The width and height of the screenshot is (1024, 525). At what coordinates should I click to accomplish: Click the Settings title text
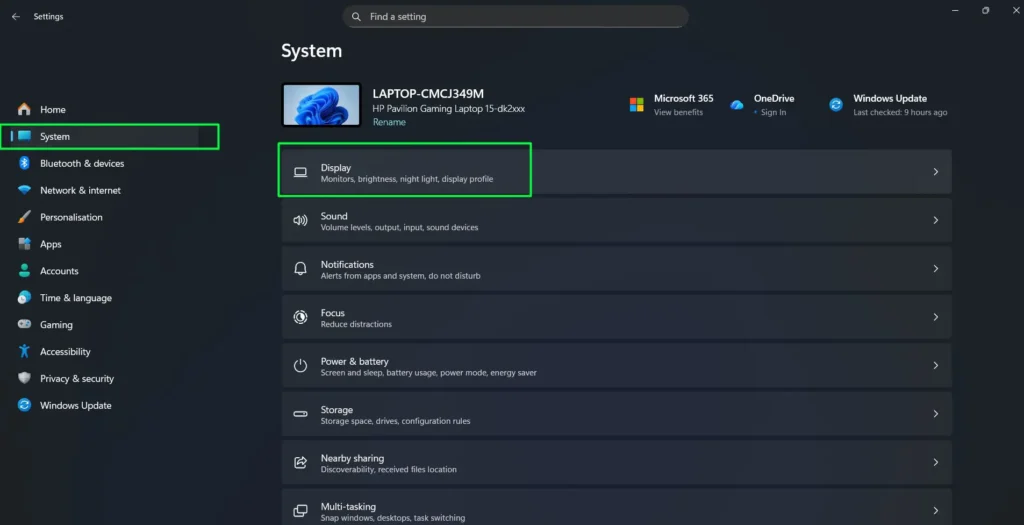[x=48, y=17]
